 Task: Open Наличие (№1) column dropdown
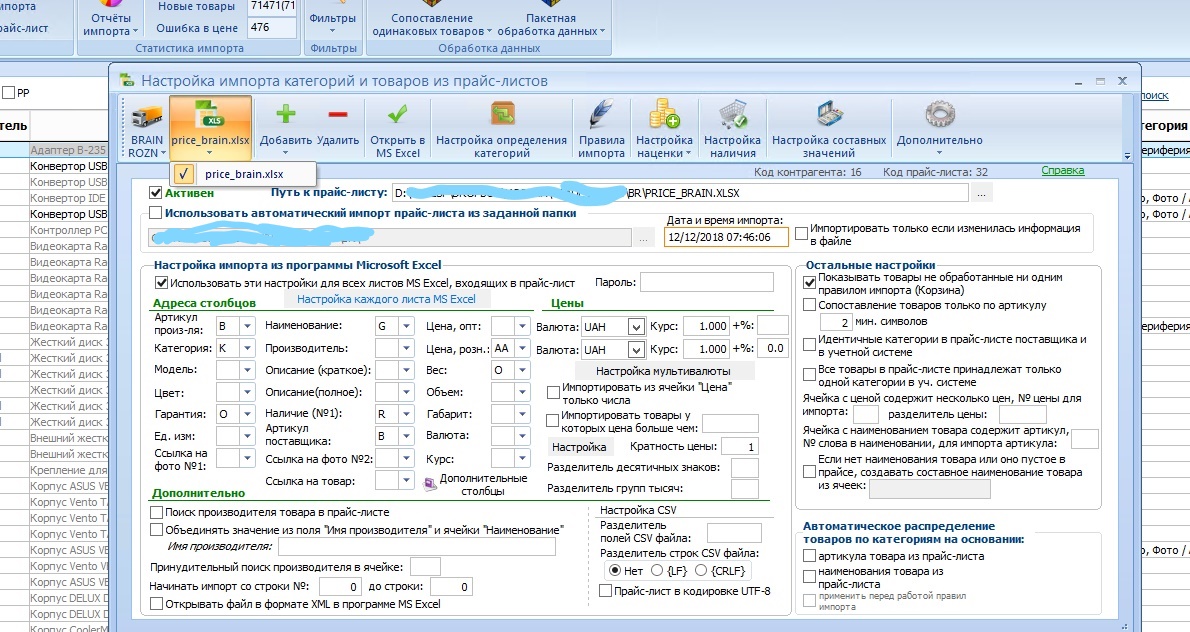click(x=406, y=414)
